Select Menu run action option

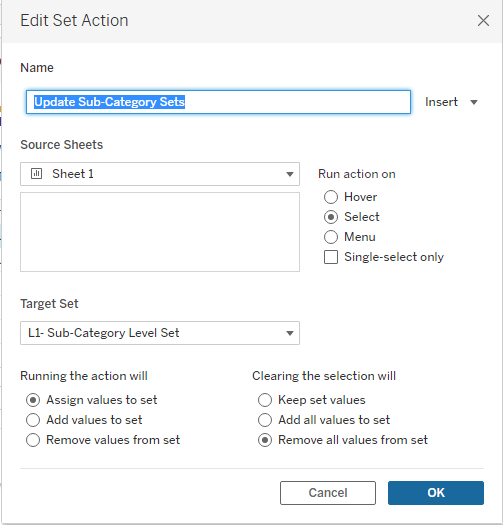point(331,237)
